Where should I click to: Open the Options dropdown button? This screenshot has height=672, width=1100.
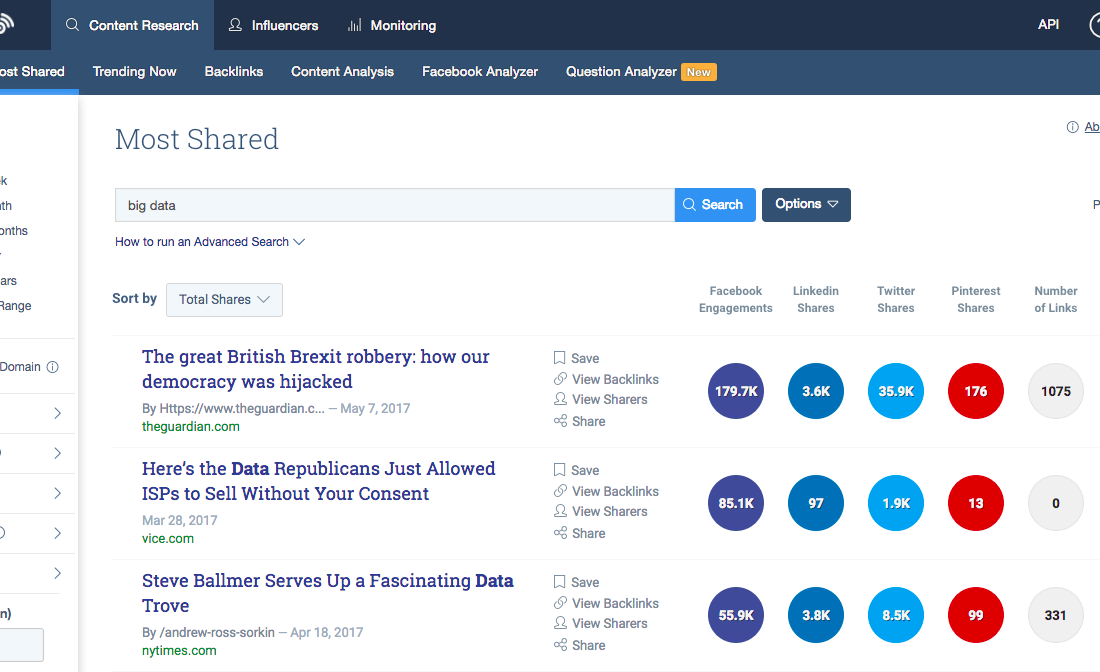[806, 204]
